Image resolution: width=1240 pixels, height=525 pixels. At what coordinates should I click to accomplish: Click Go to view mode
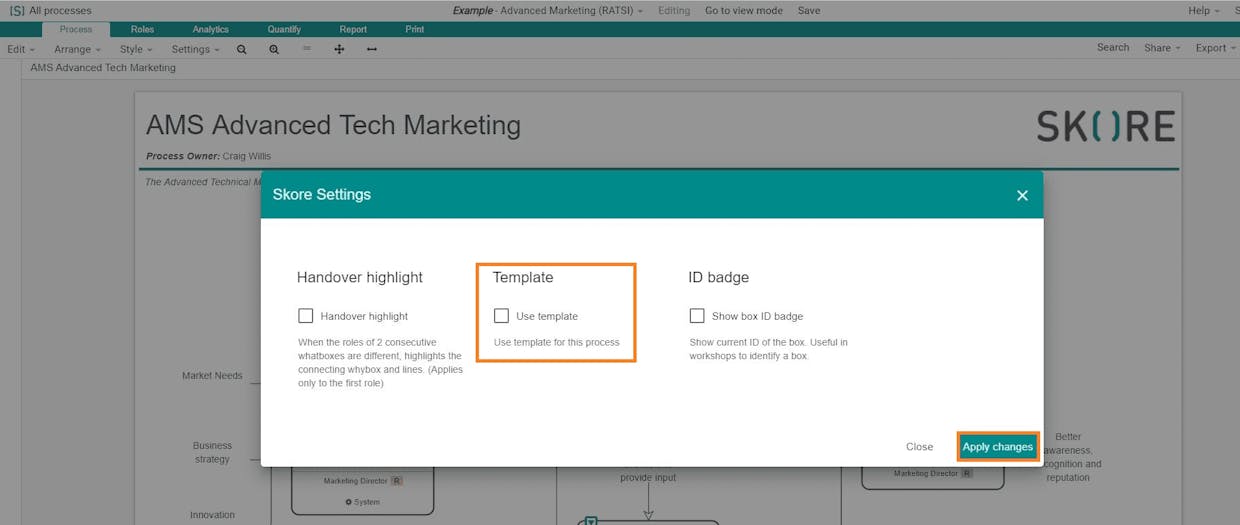(x=744, y=11)
